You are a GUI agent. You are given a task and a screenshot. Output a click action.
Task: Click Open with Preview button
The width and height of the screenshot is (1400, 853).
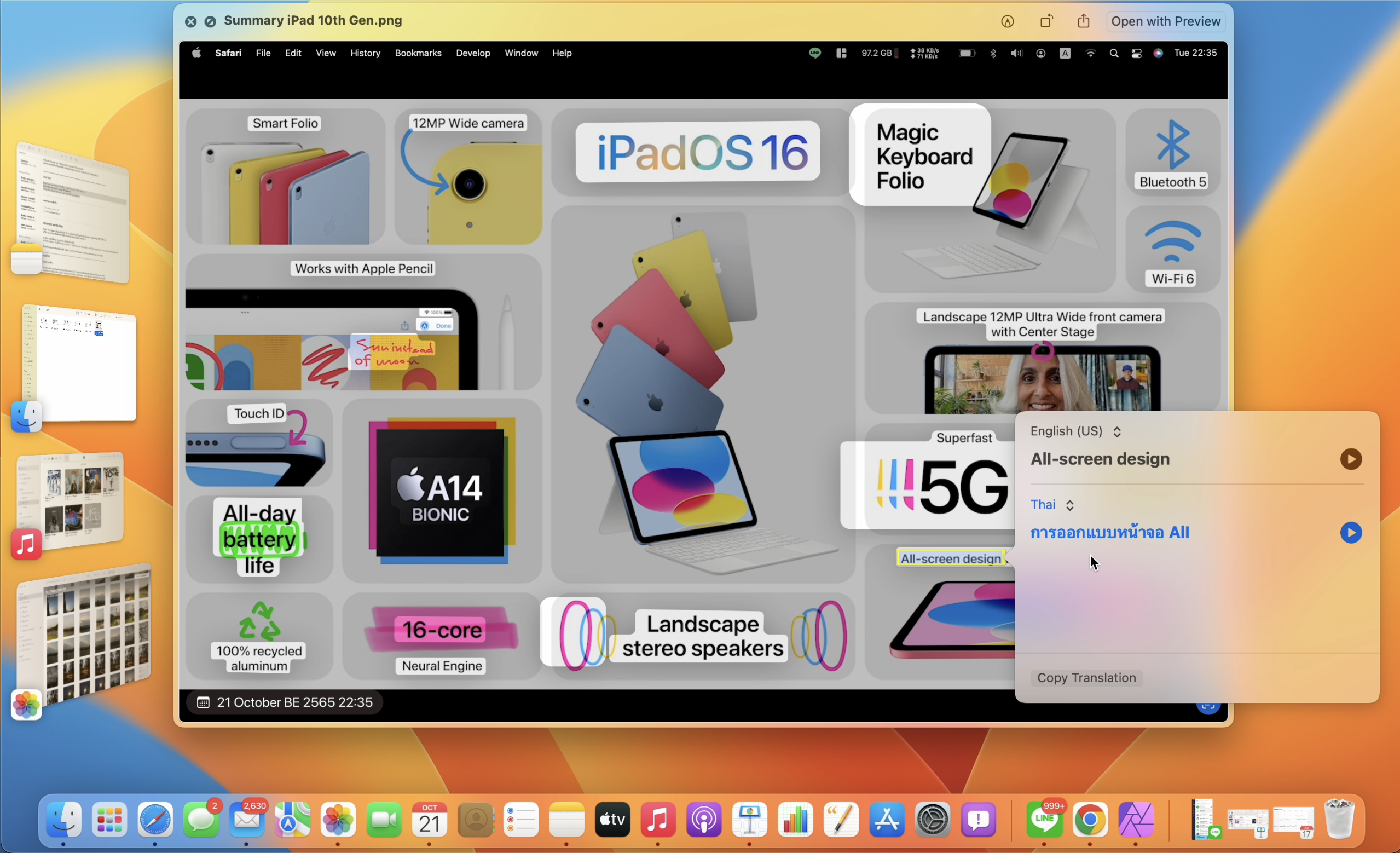1165,21
